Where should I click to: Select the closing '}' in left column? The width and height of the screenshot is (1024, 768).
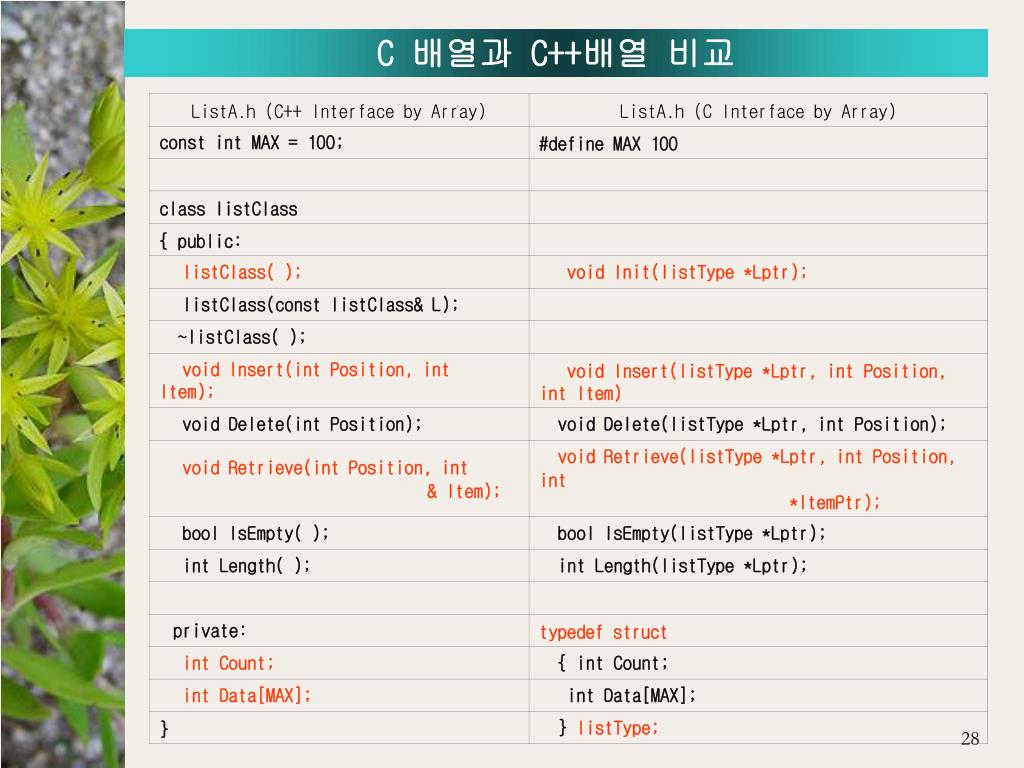[165, 728]
